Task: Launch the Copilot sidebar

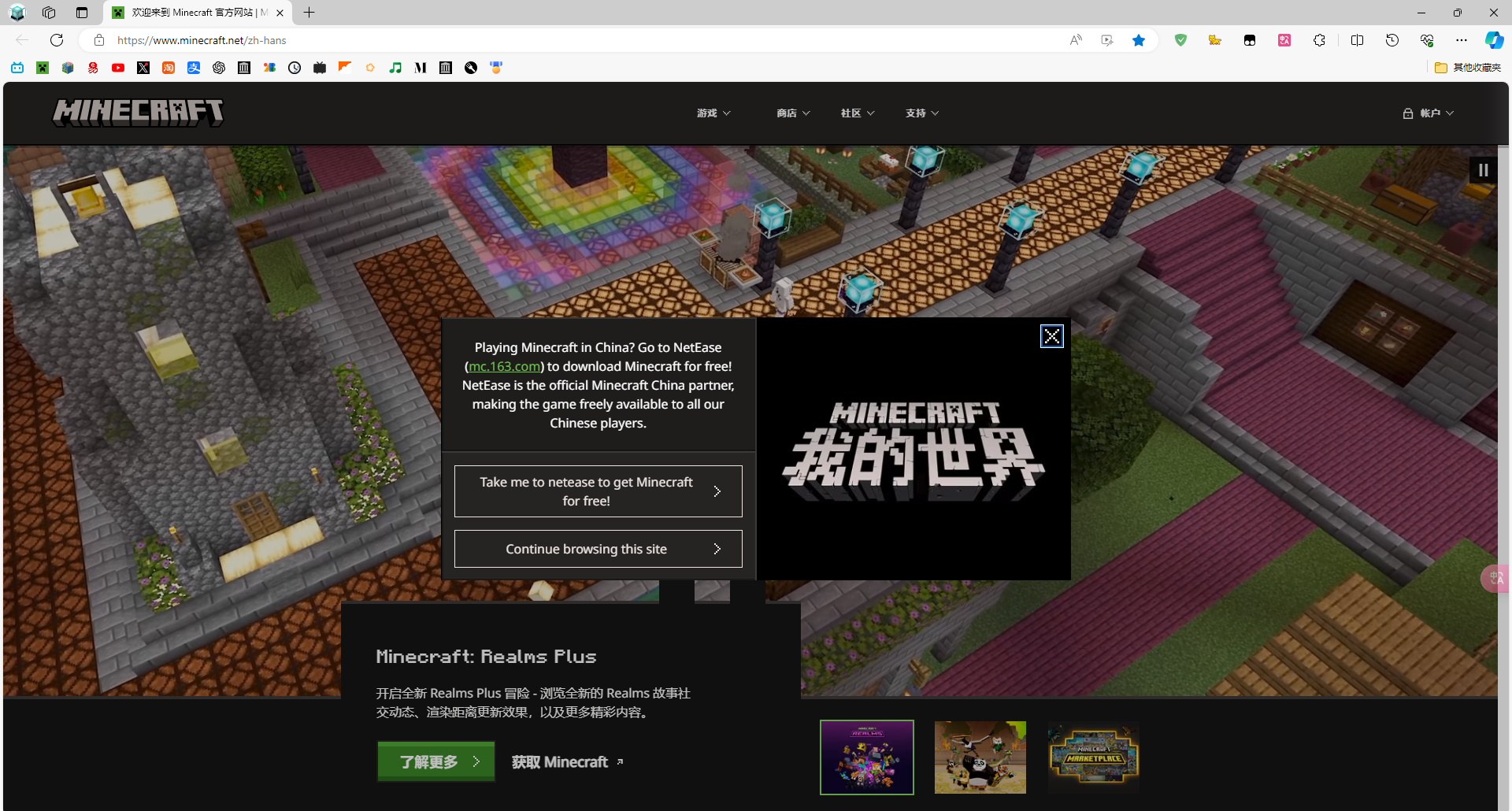Action: (x=1494, y=40)
